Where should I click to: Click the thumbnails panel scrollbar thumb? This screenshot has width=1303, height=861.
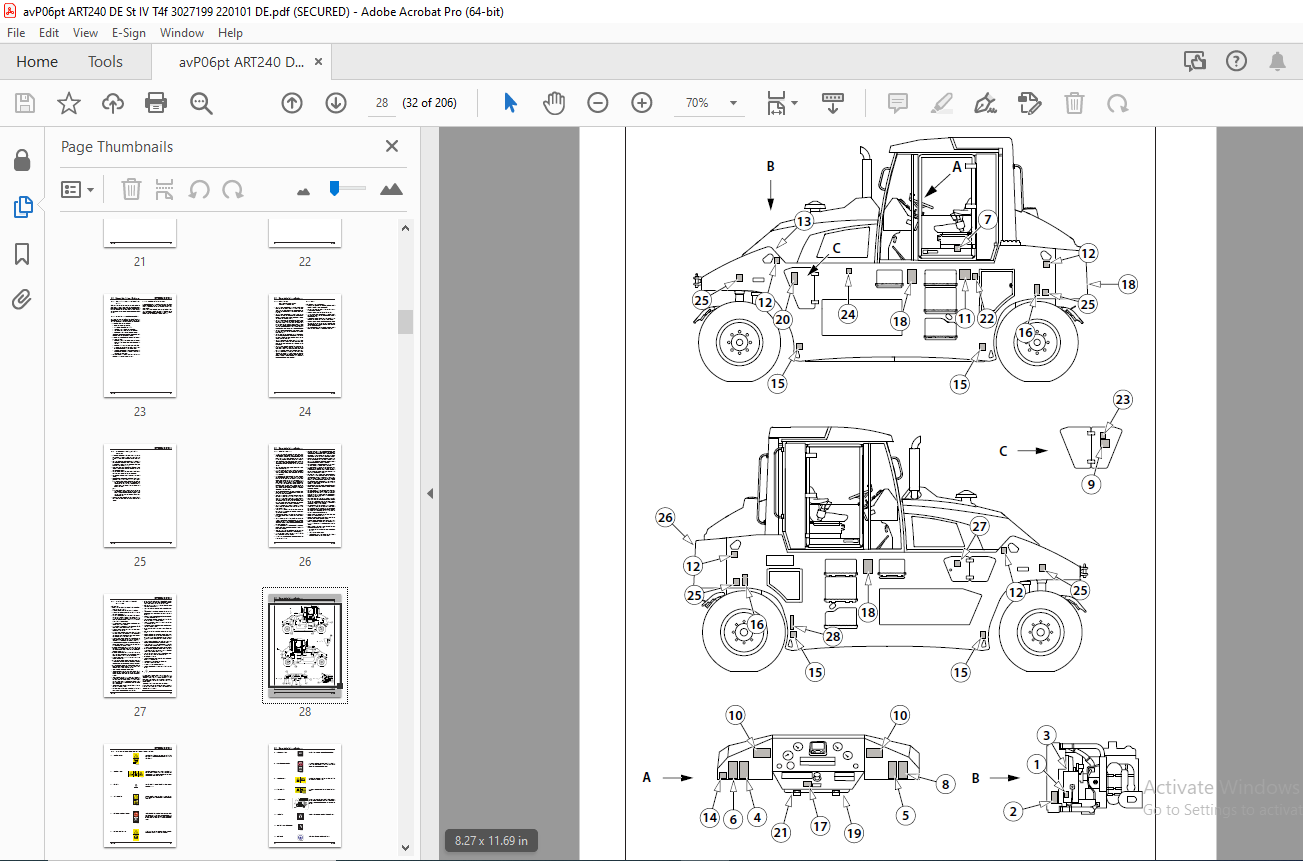click(x=405, y=321)
